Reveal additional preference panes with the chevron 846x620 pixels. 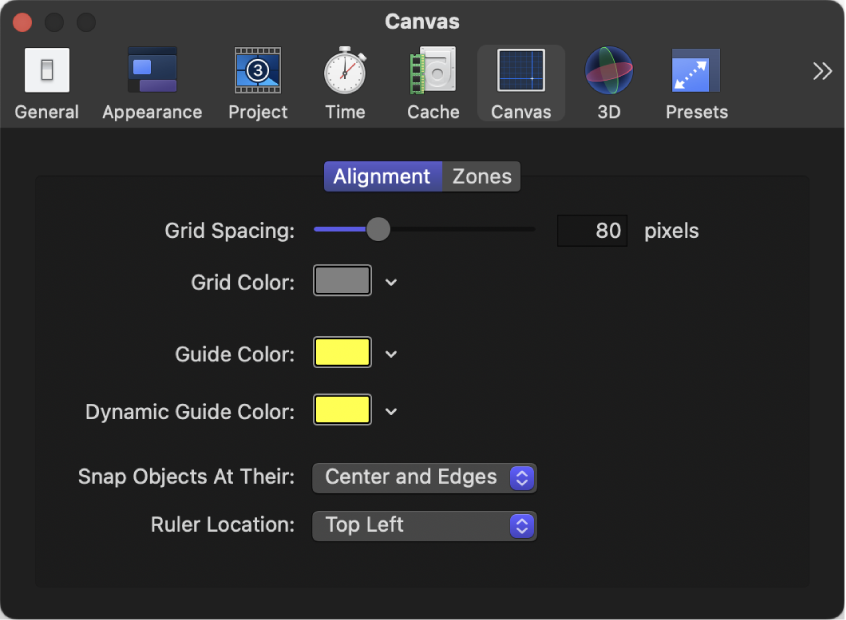822,70
